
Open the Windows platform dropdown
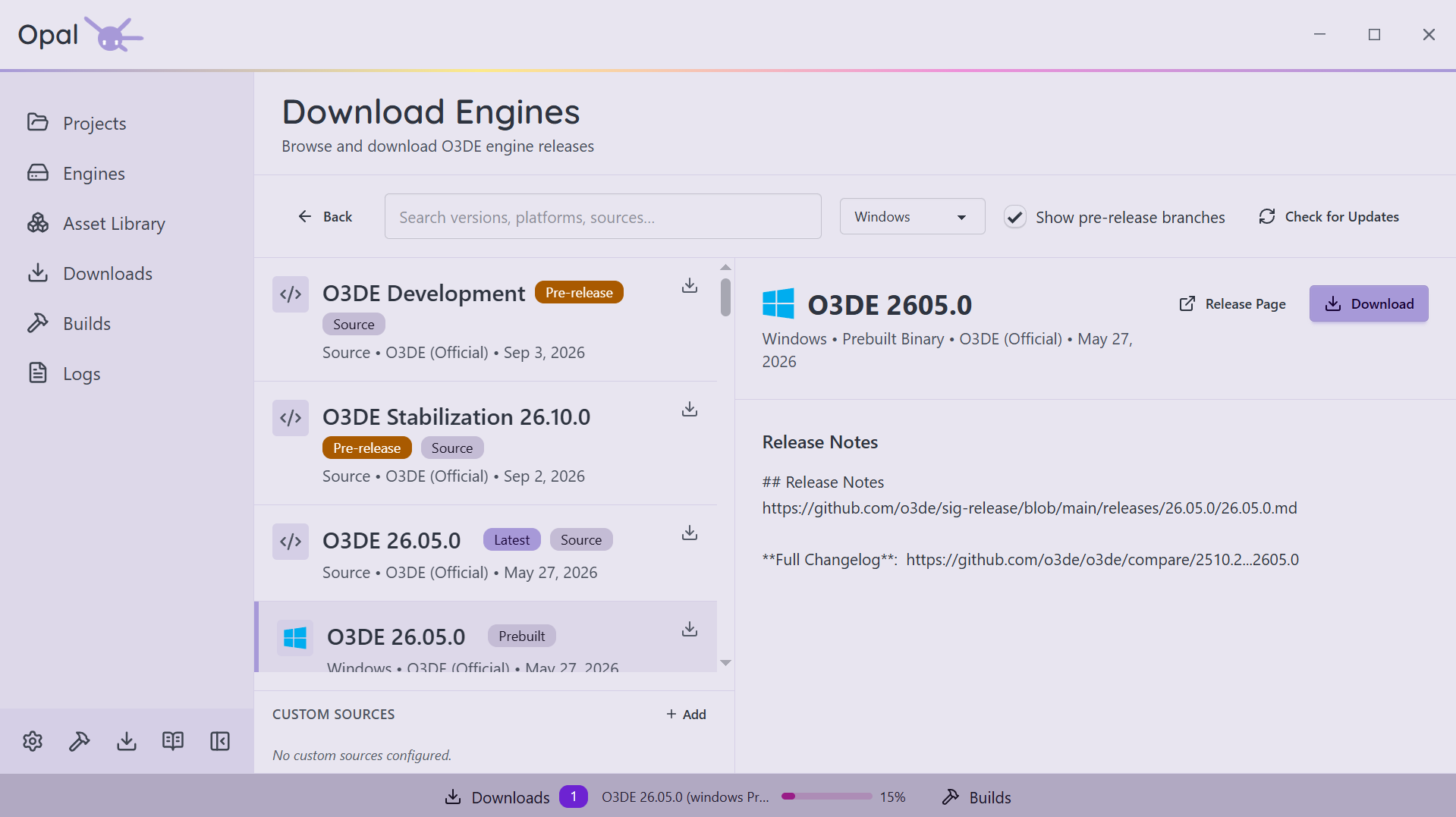(912, 216)
